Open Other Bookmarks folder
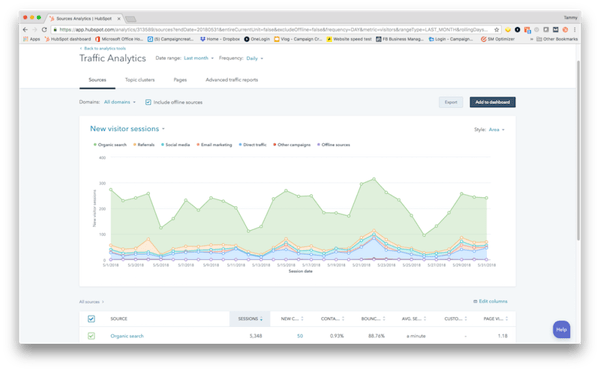The height and width of the screenshot is (371, 600). 557,39
